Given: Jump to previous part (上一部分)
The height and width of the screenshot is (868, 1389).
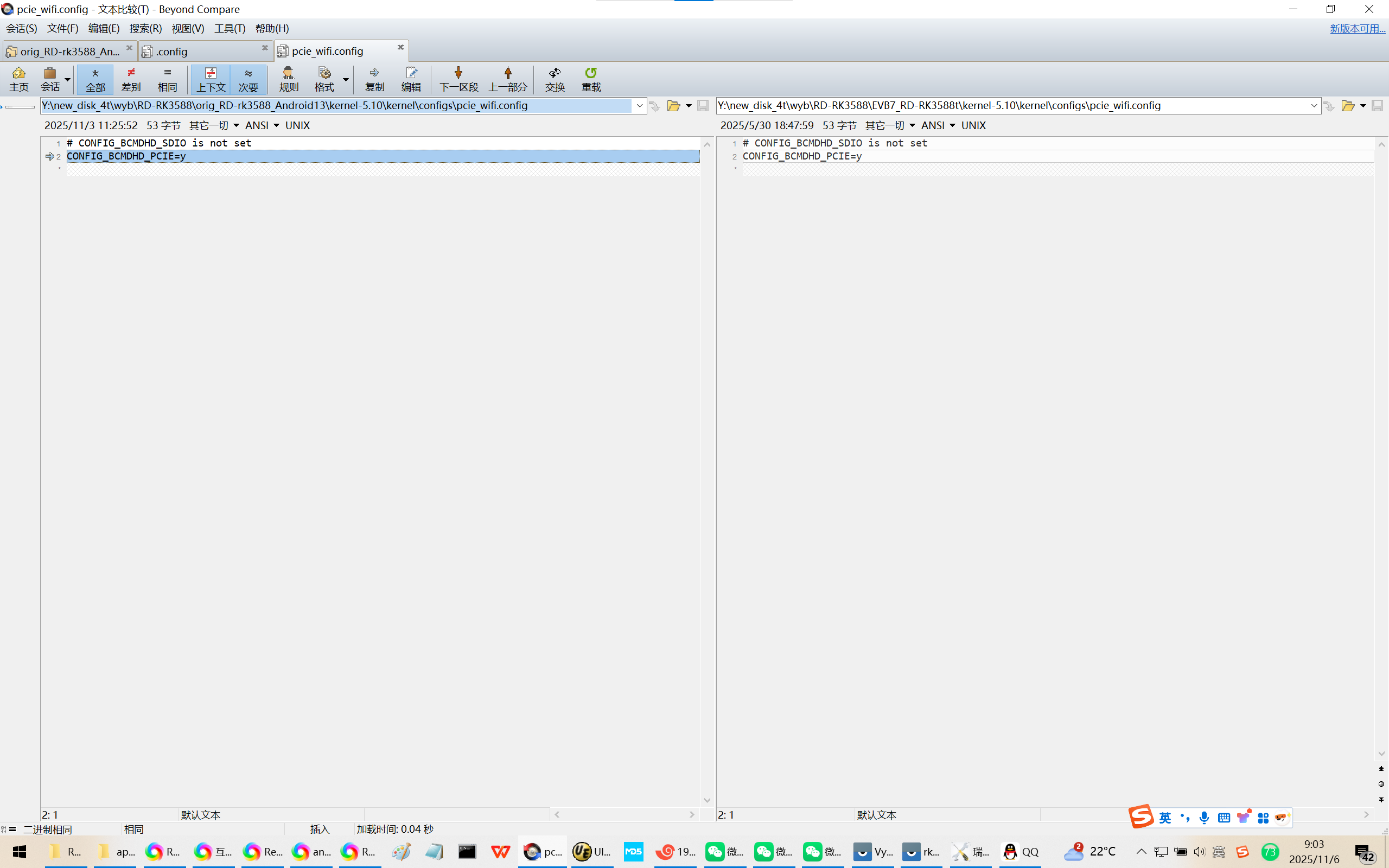Looking at the screenshot, I should [x=507, y=79].
